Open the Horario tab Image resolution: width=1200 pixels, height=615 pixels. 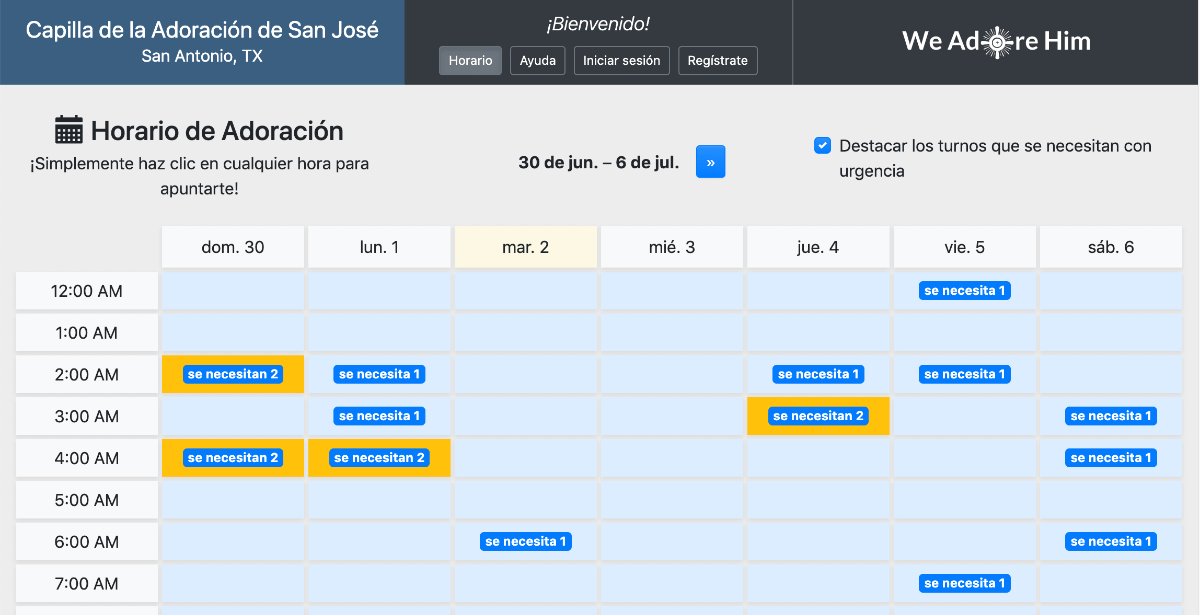(470, 60)
